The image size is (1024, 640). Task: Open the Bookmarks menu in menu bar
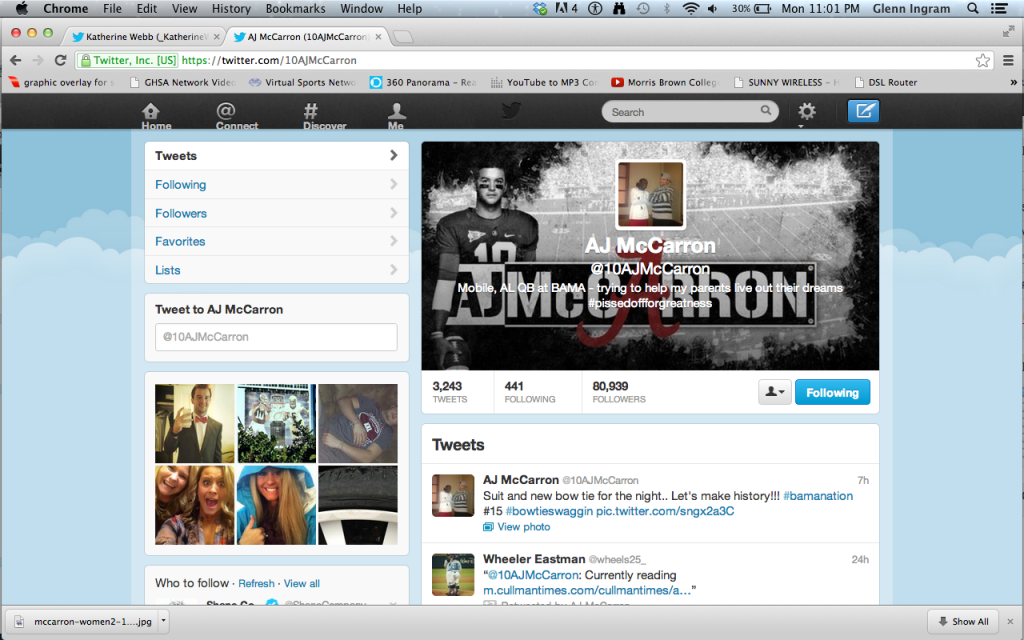pos(295,9)
